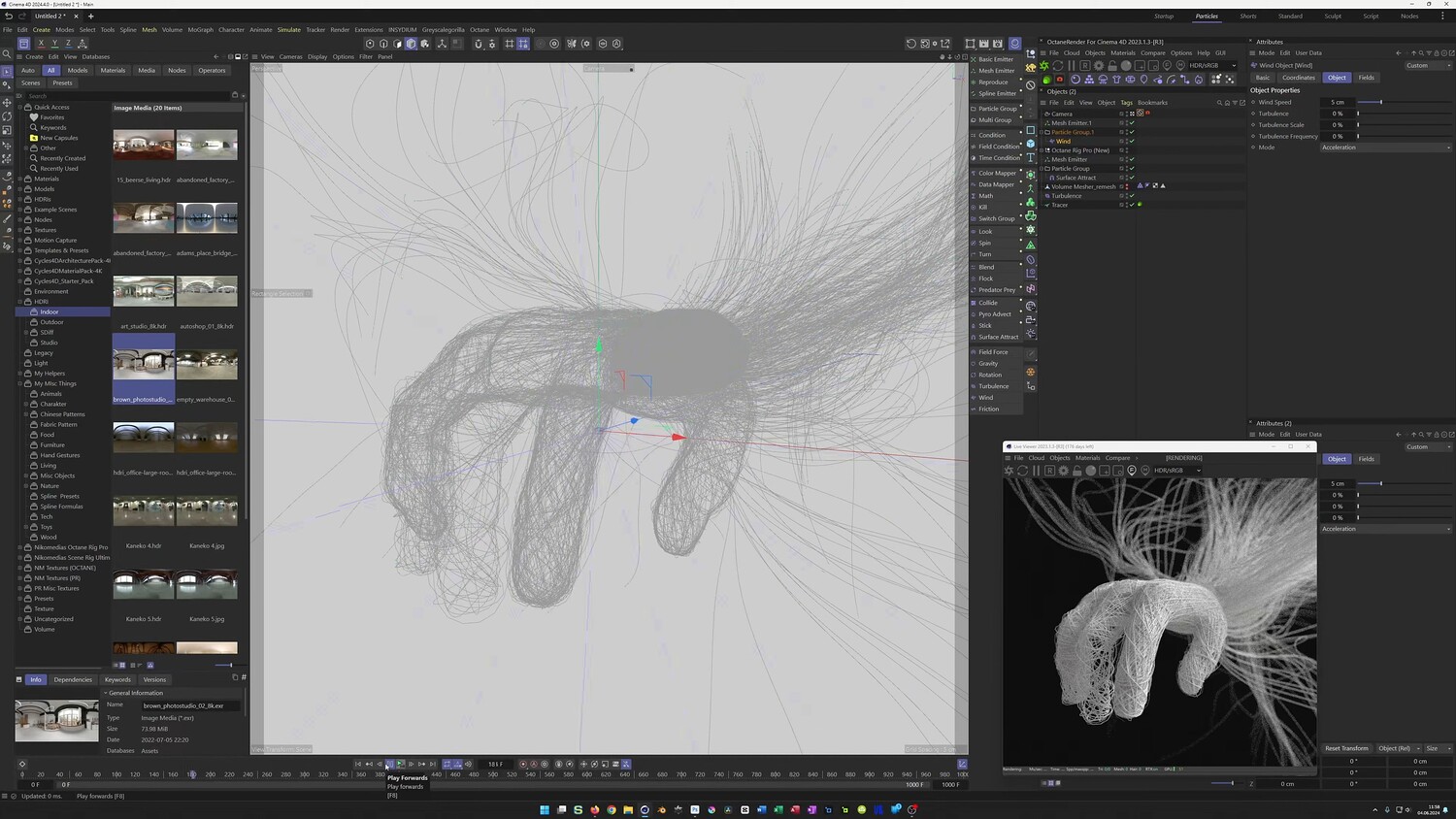The image size is (1456, 819).
Task: Open the Windows Start menu
Action: (x=545, y=809)
